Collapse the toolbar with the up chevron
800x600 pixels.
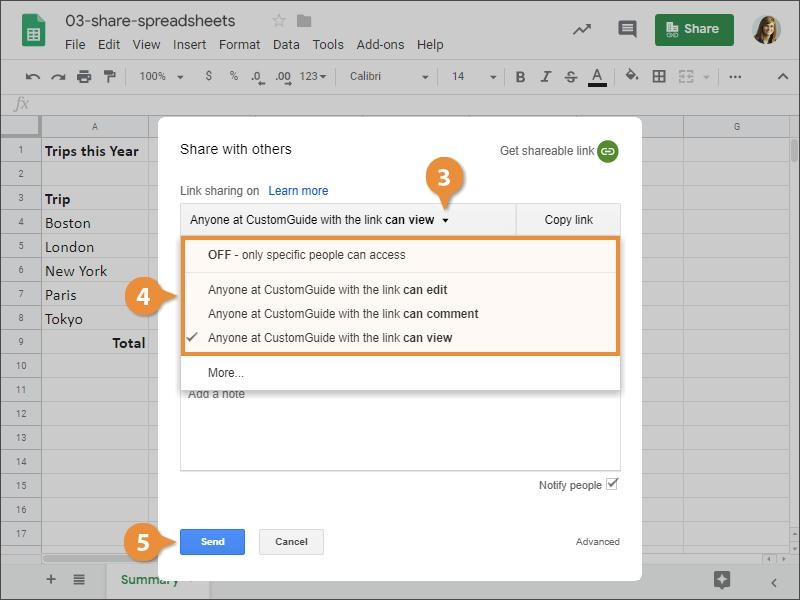pyautogui.click(x=783, y=77)
